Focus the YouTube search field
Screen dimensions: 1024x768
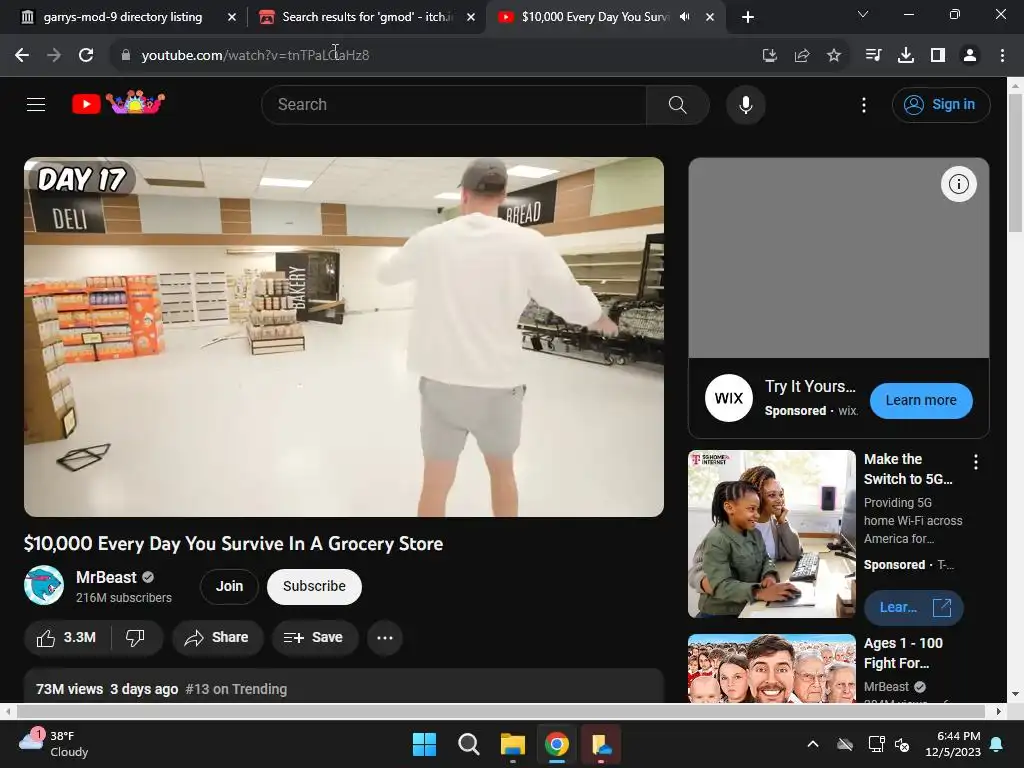pos(454,104)
